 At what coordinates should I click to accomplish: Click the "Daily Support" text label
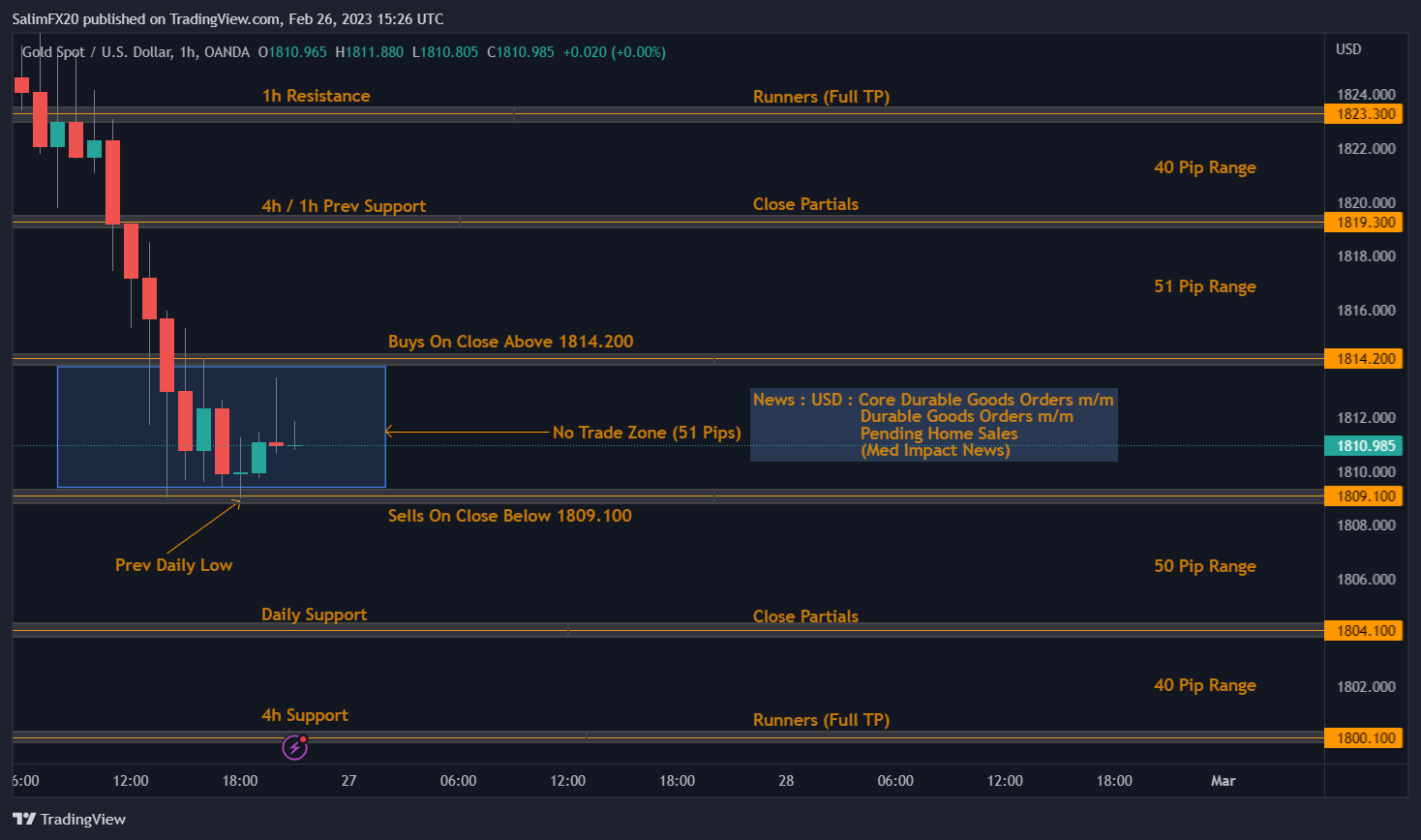point(314,615)
